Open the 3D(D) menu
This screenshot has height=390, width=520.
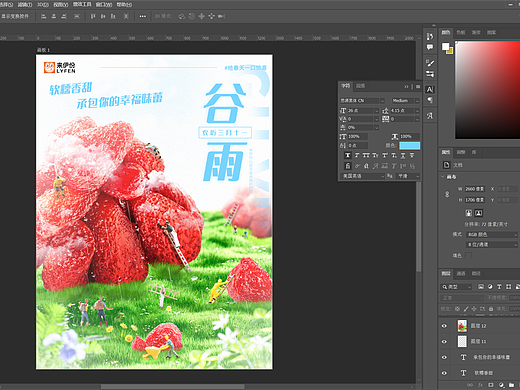click(42, 4)
